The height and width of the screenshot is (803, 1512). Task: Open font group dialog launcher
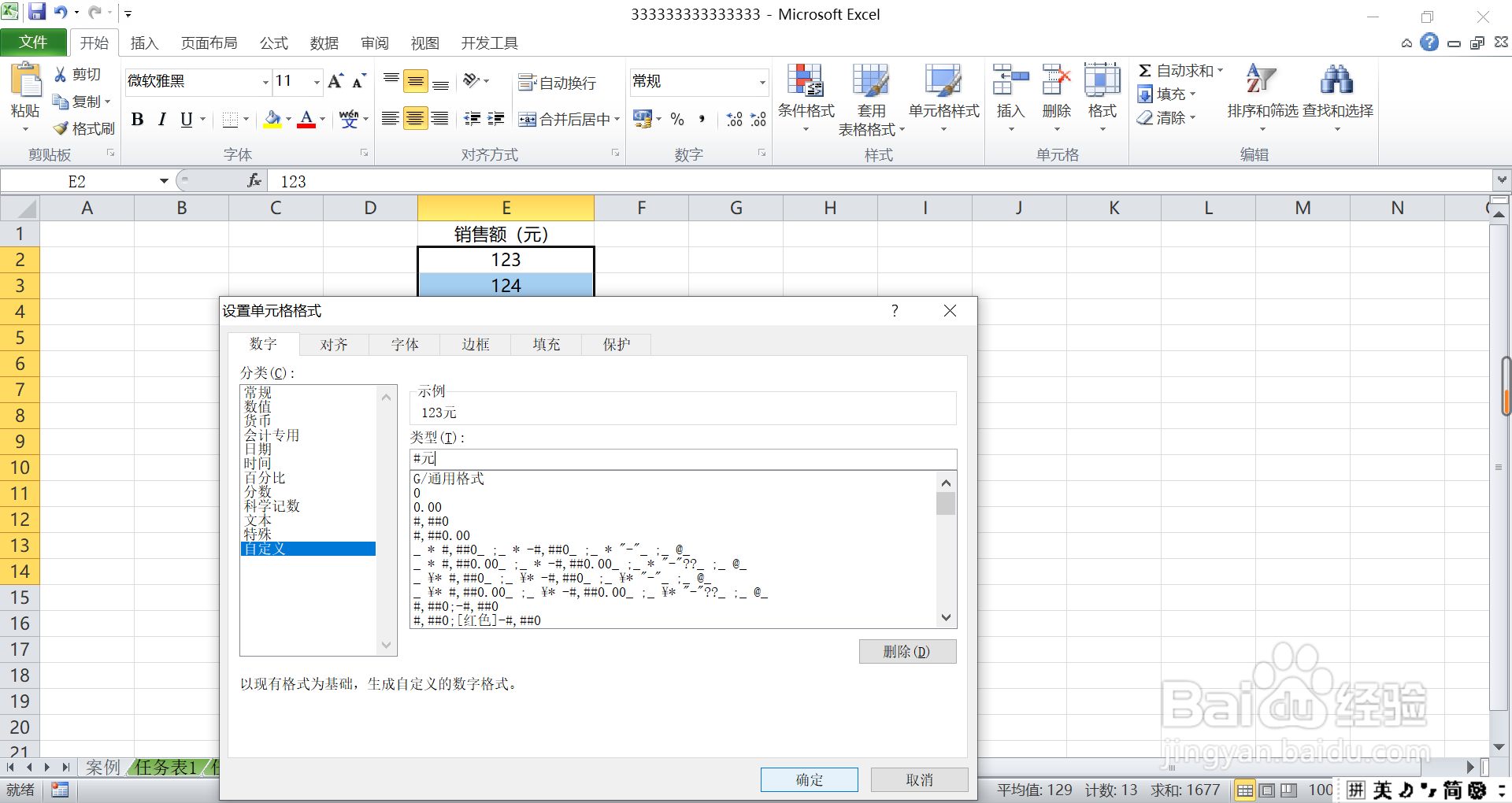pos(364,154)
